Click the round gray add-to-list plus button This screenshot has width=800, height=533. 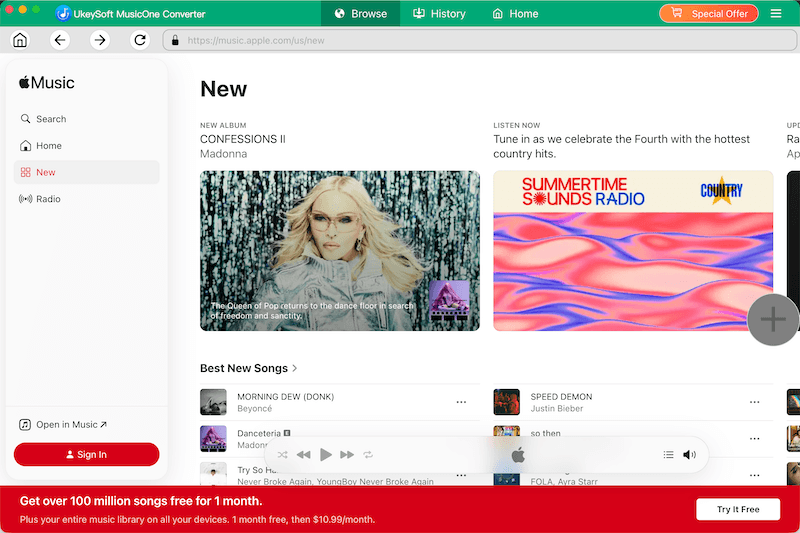tap(772, 319)
